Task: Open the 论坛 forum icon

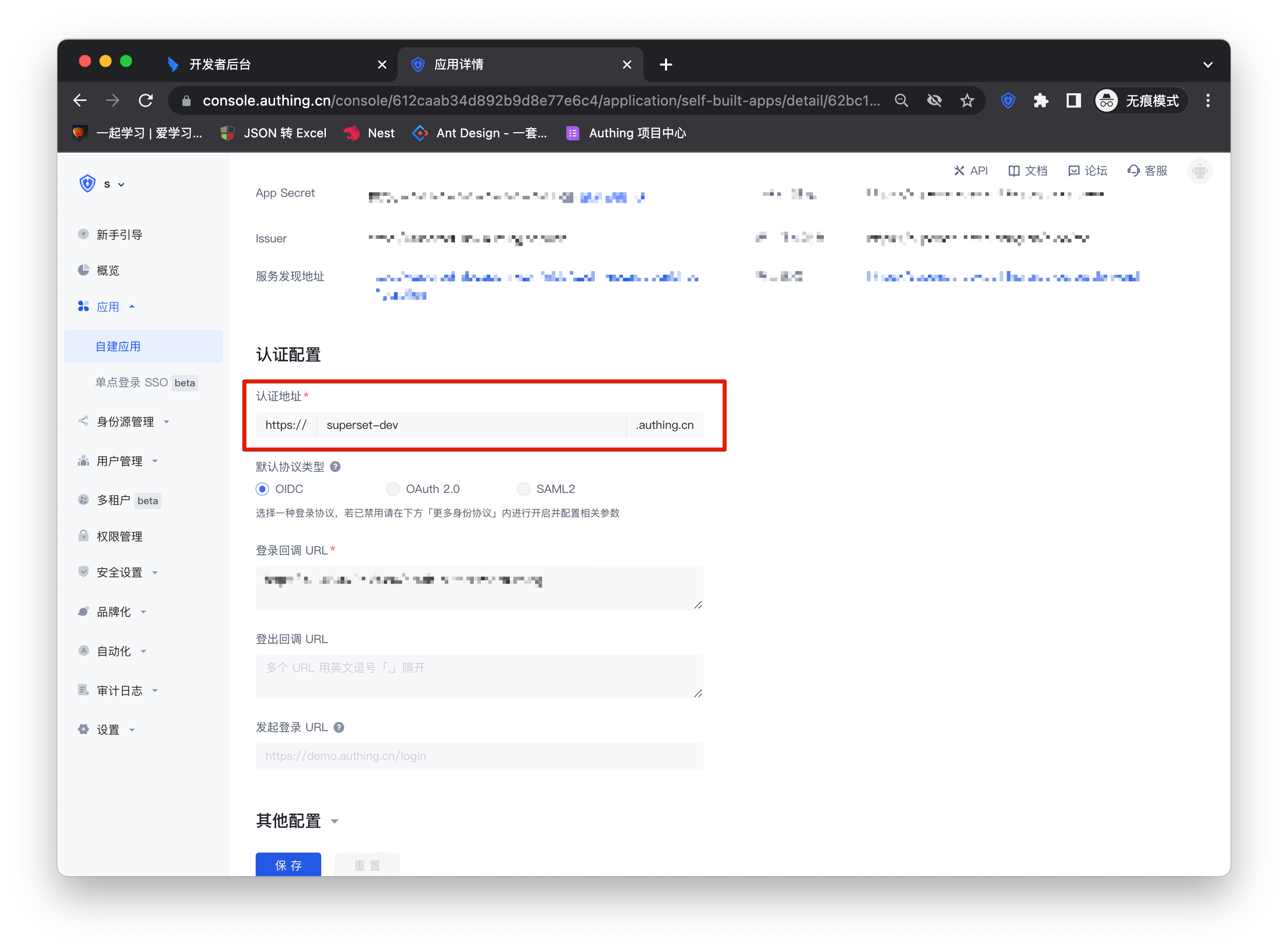Action: tap(1073, 171)
